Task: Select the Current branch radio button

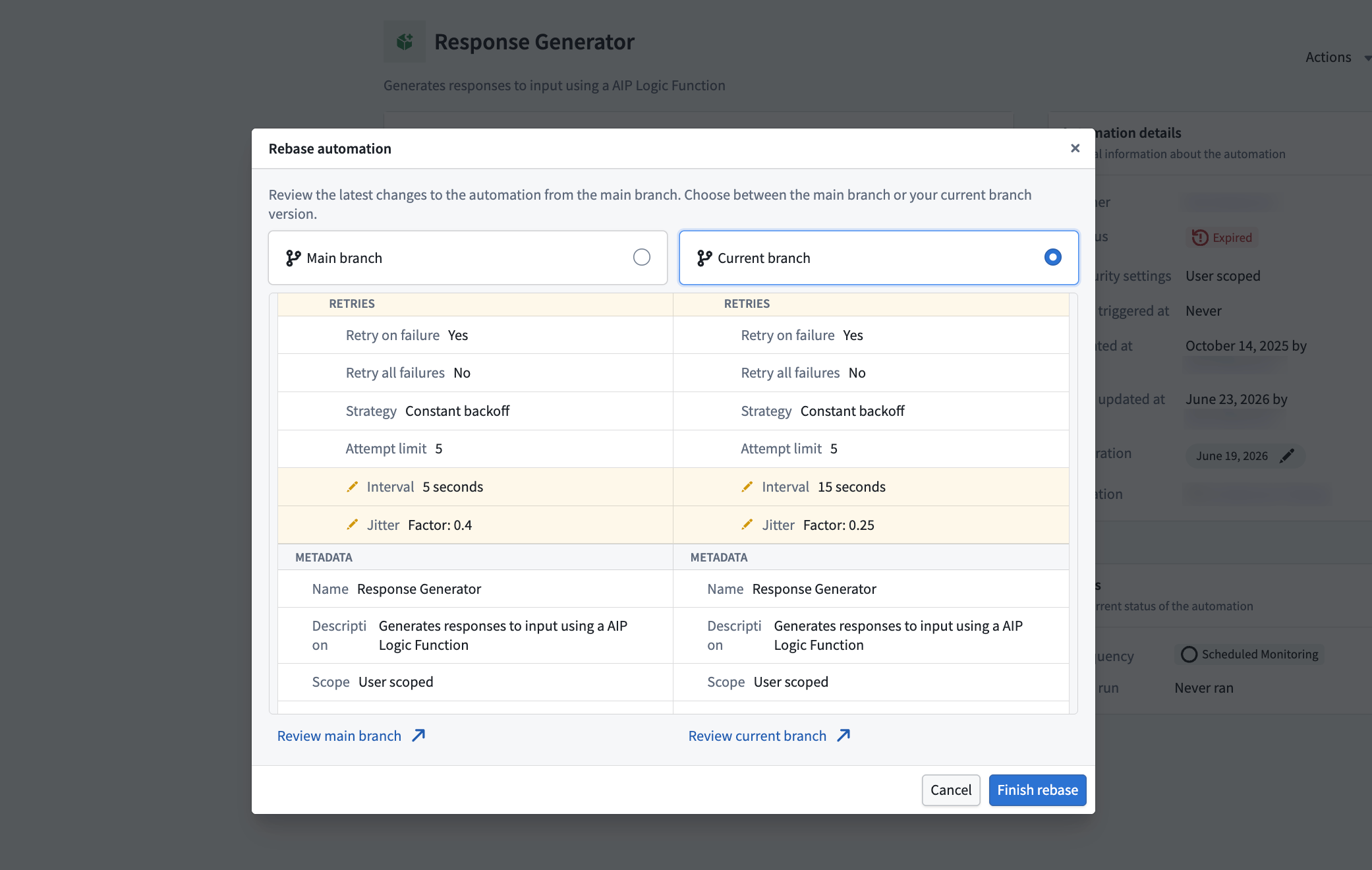Action: 1052,257
